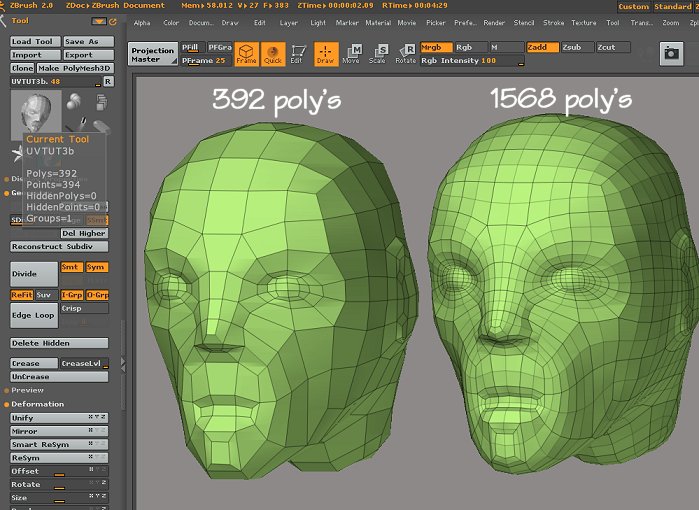Screen dimensions: 699x510
Task: Enable Rgb paint mode
Action: [471, 47]
